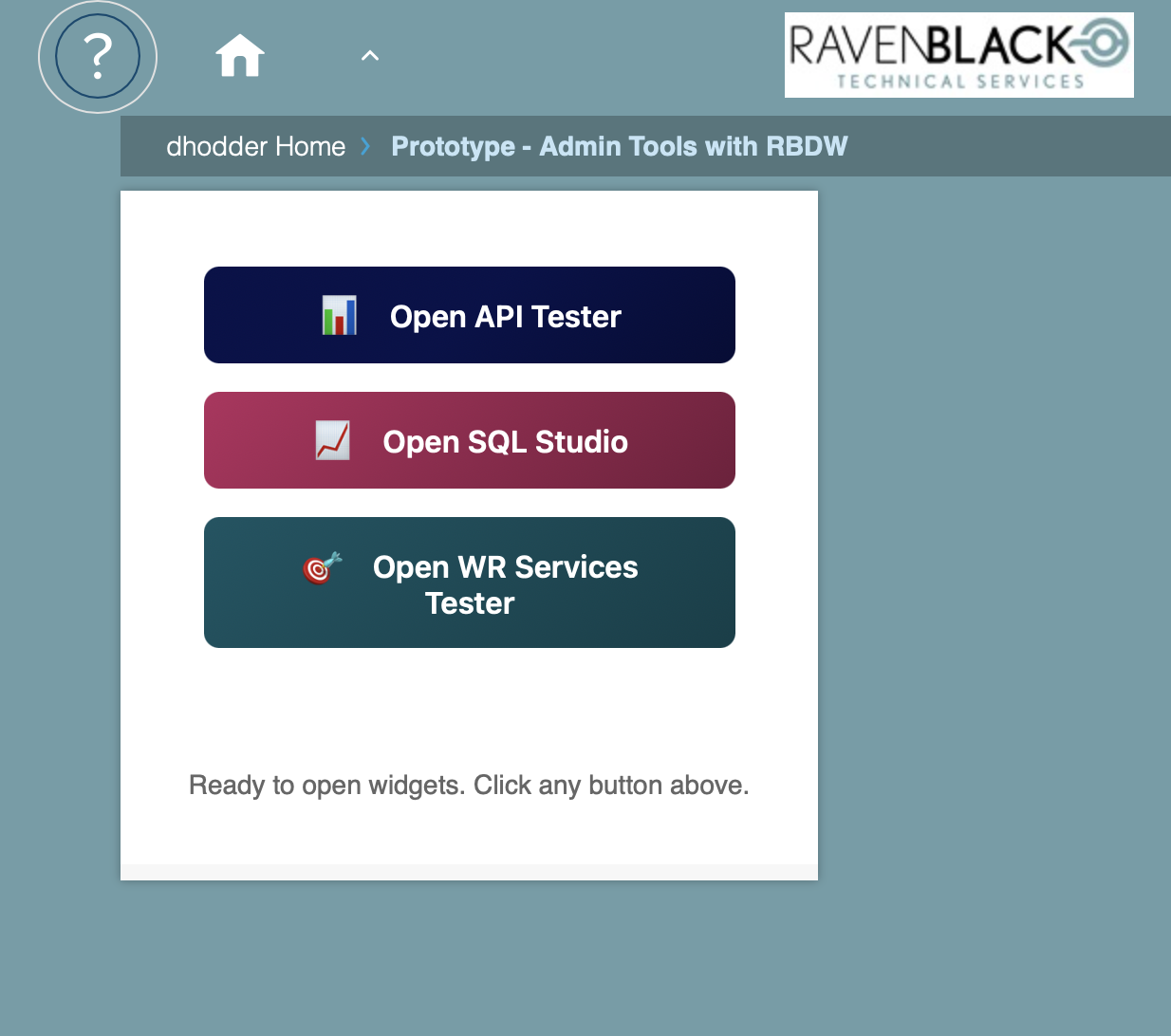The width and height of the screenshot is (1171, 1036).
Task: Click the 'RAVENBLACK' wordmark in the logo
Action: coord(930,45)
